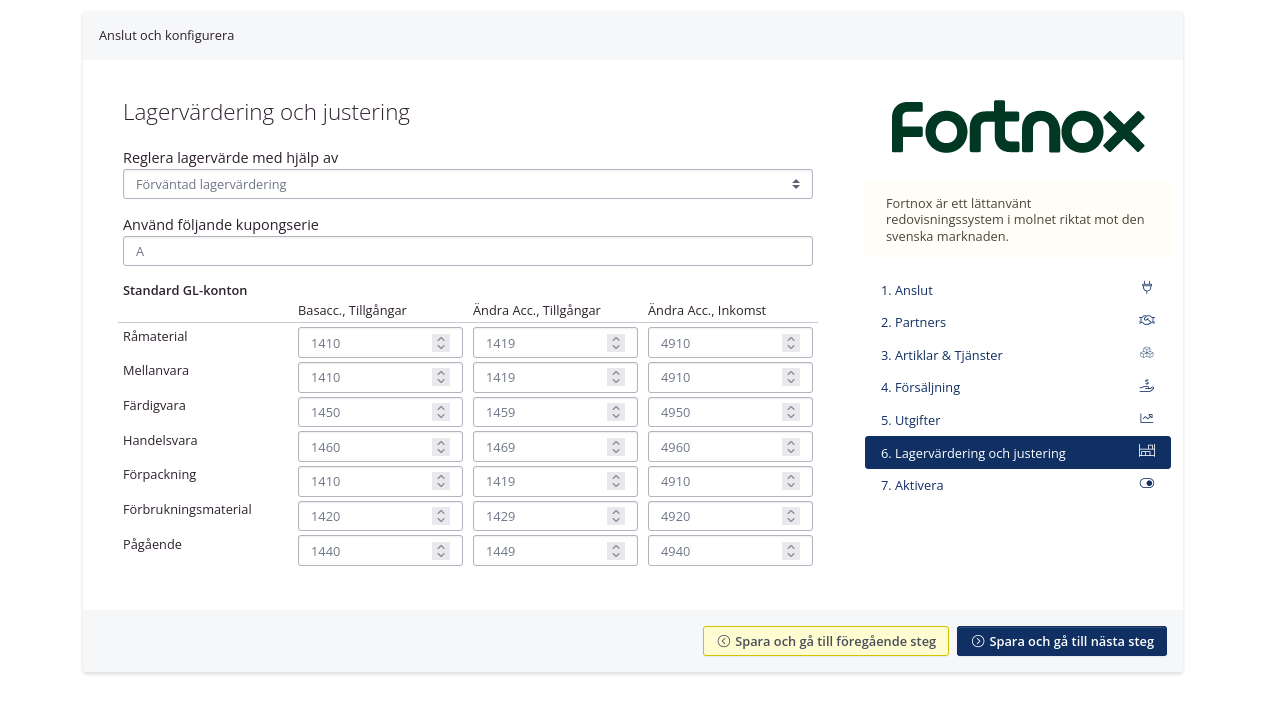Decrement the Handelsvara Inkomst value 4960
Image resolution: width=1276 pixels, height=707 pixels.
[x=790, y=450]
